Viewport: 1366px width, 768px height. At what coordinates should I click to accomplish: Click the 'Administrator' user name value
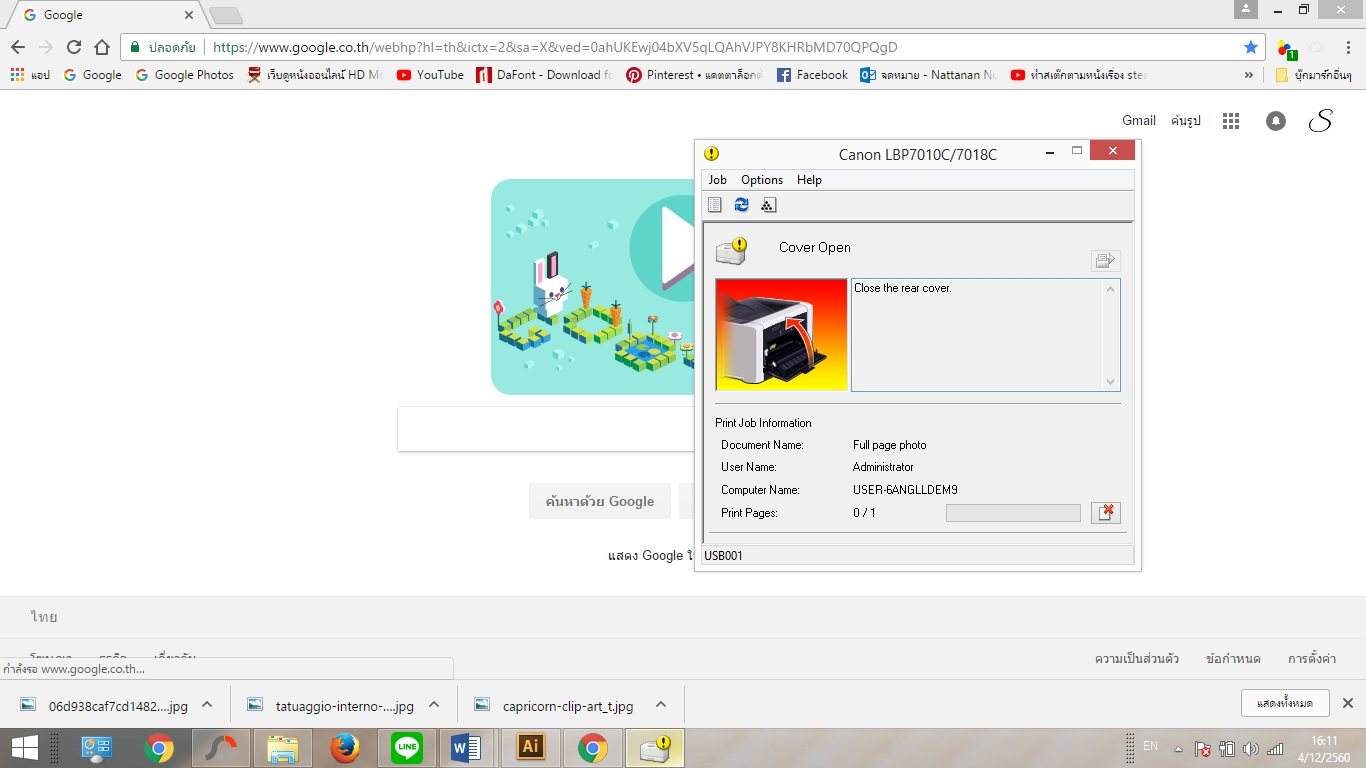883,467
